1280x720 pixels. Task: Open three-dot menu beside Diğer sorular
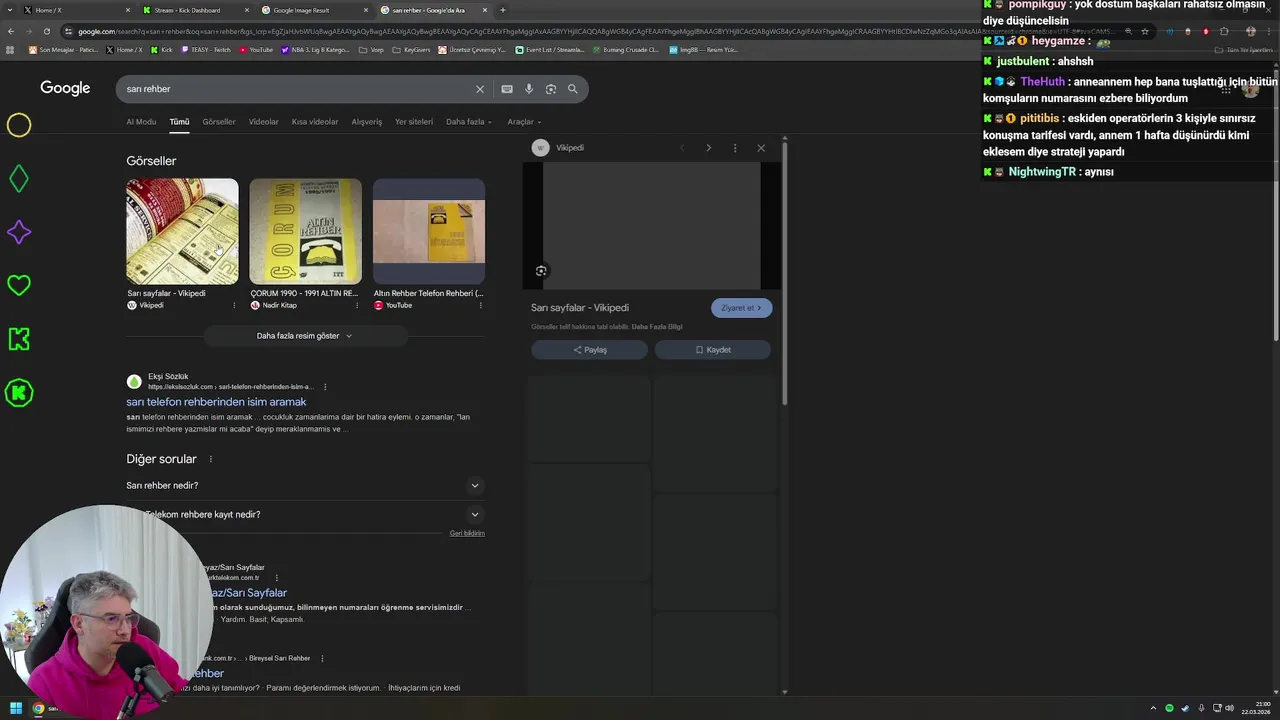(x=210, y=459)
